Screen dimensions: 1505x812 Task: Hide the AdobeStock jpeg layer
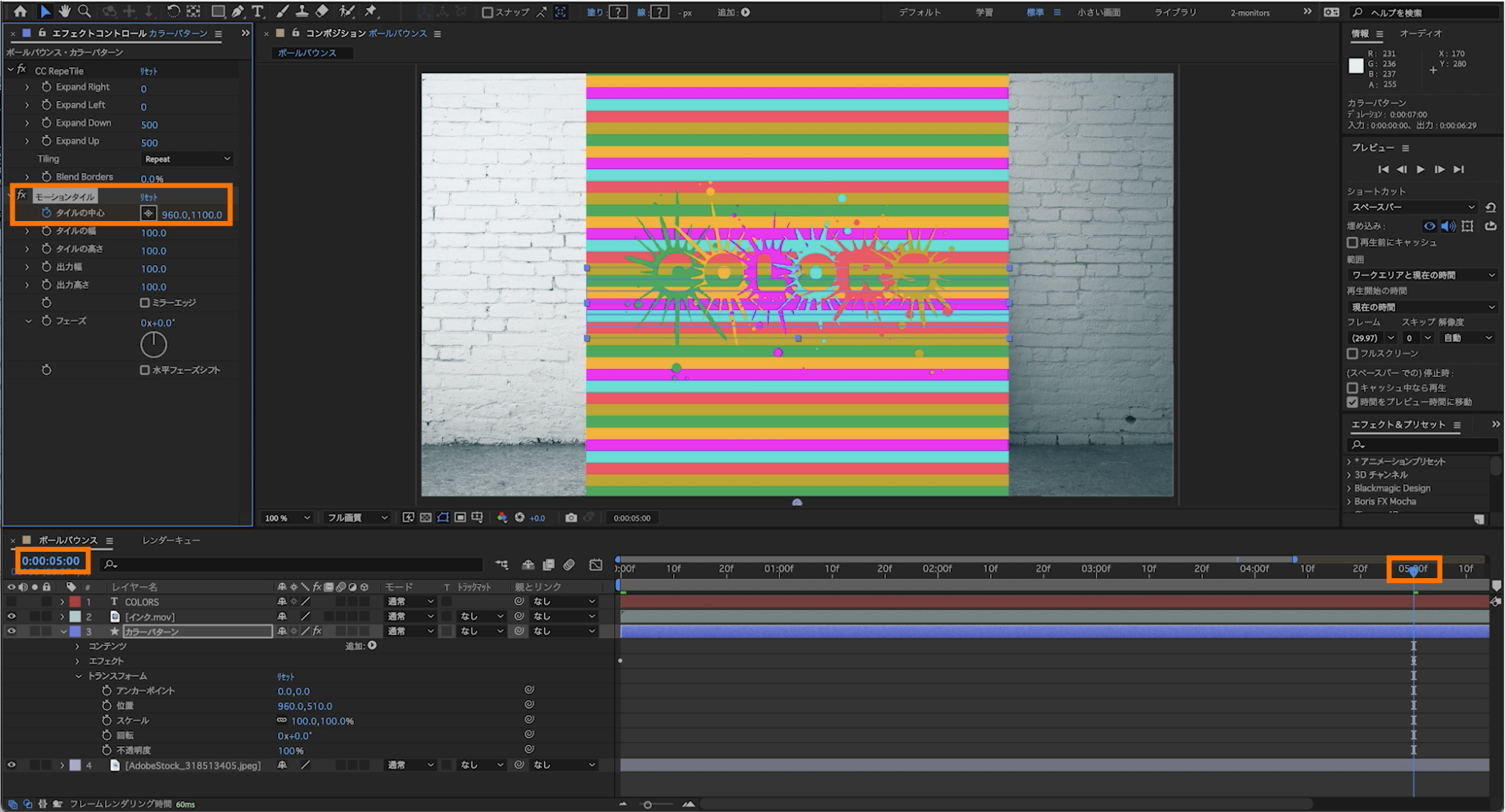(11, 765)
